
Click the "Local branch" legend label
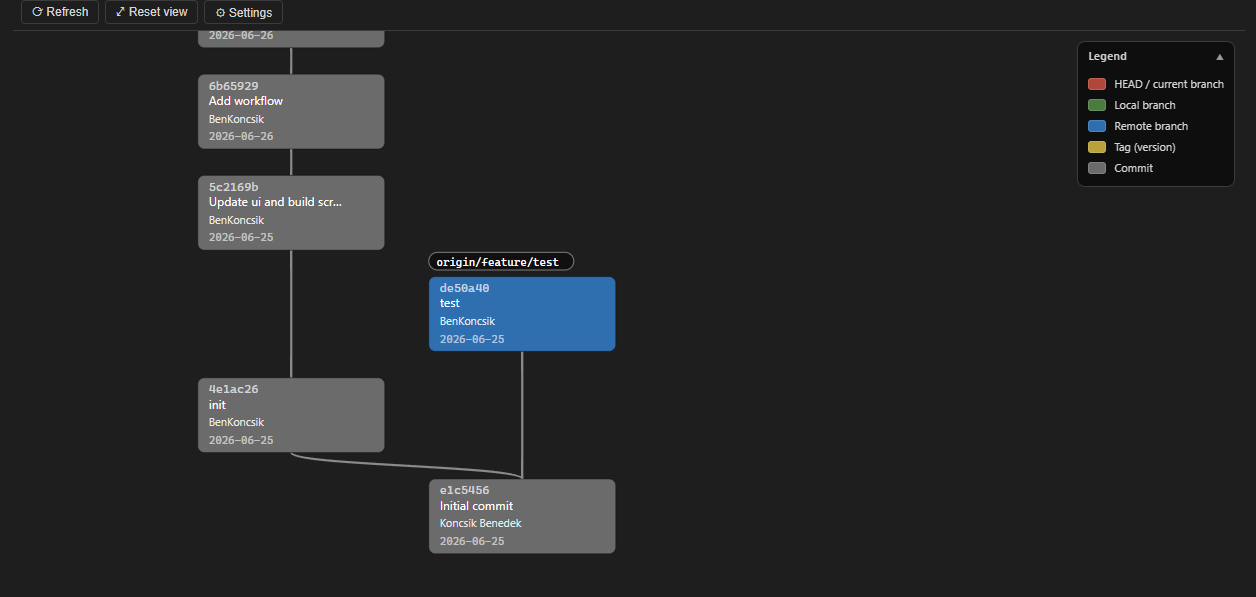(1145, 105)
